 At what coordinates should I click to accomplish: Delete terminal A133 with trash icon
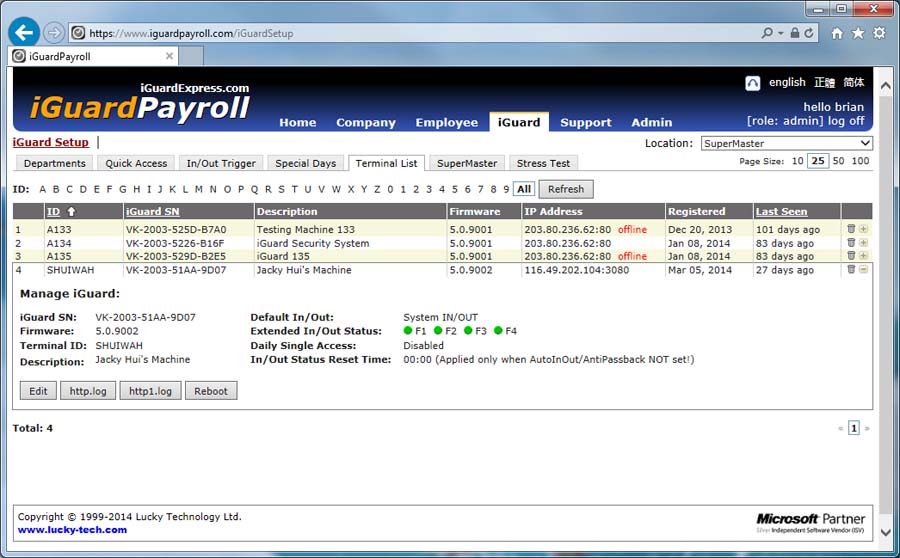851,228
